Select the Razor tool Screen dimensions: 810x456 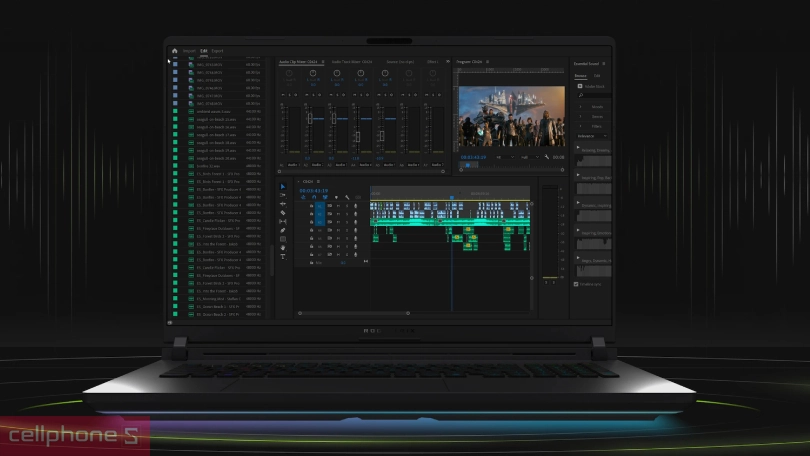click(x=283, y=213)
